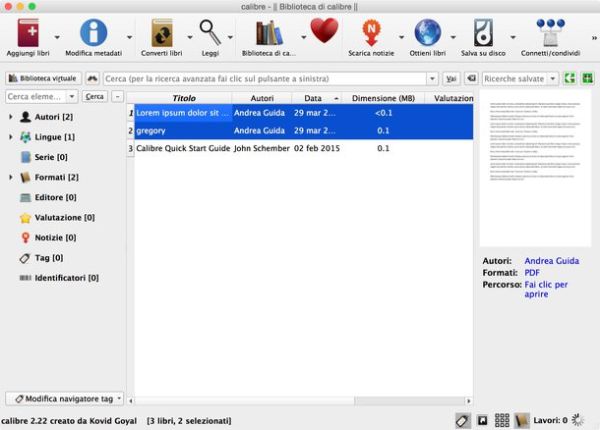Open the PDF format link
600x430 pixels.
532,273
